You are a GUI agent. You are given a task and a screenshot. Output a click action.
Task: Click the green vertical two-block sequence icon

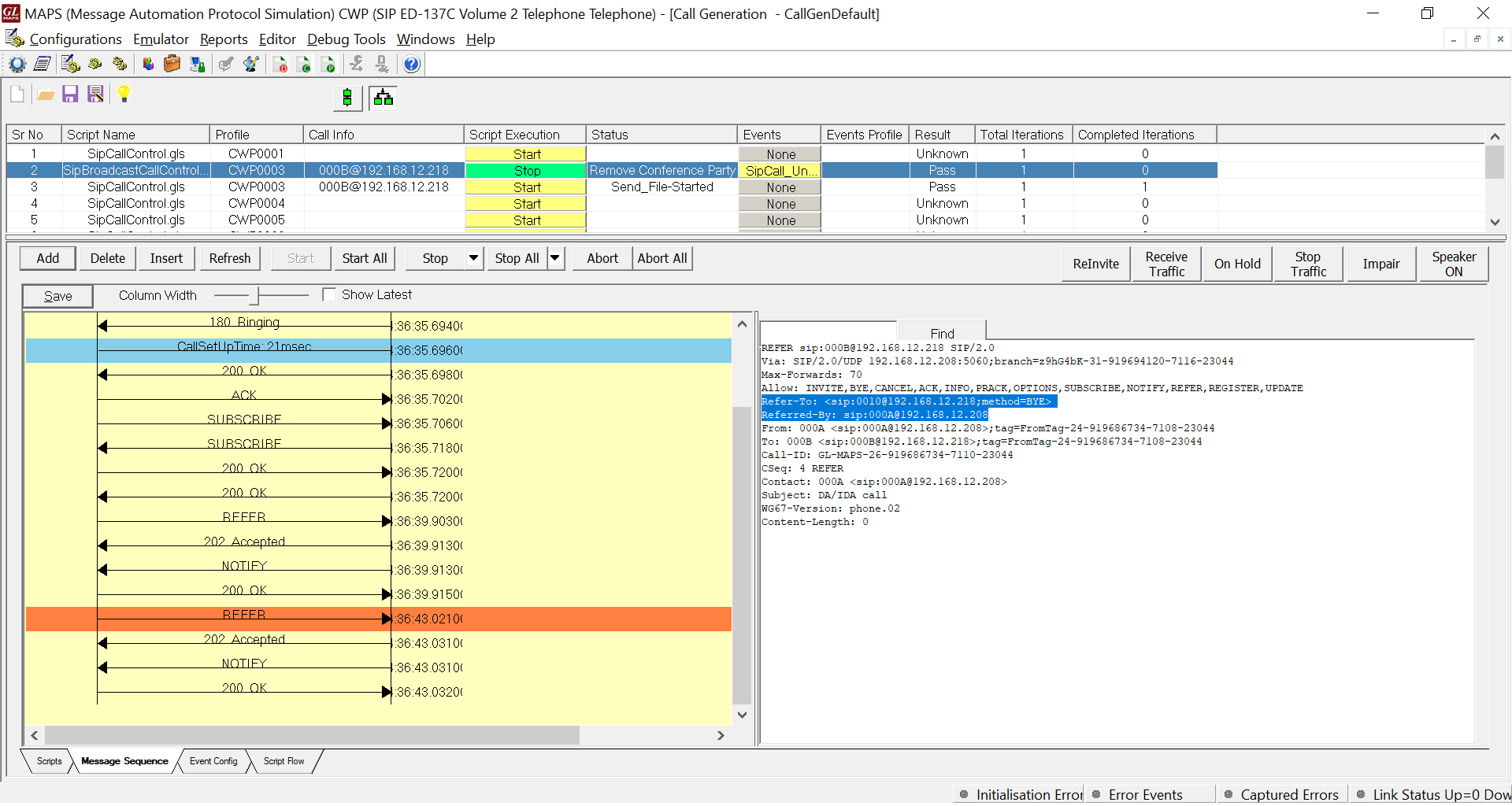347,98
